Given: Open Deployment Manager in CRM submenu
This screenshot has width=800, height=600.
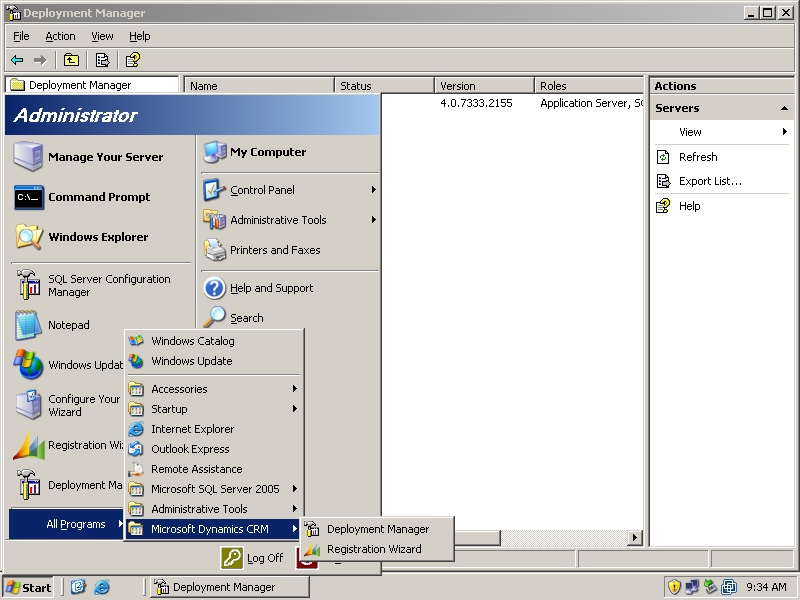Looking at the screenshot, I should pos(377,529).
